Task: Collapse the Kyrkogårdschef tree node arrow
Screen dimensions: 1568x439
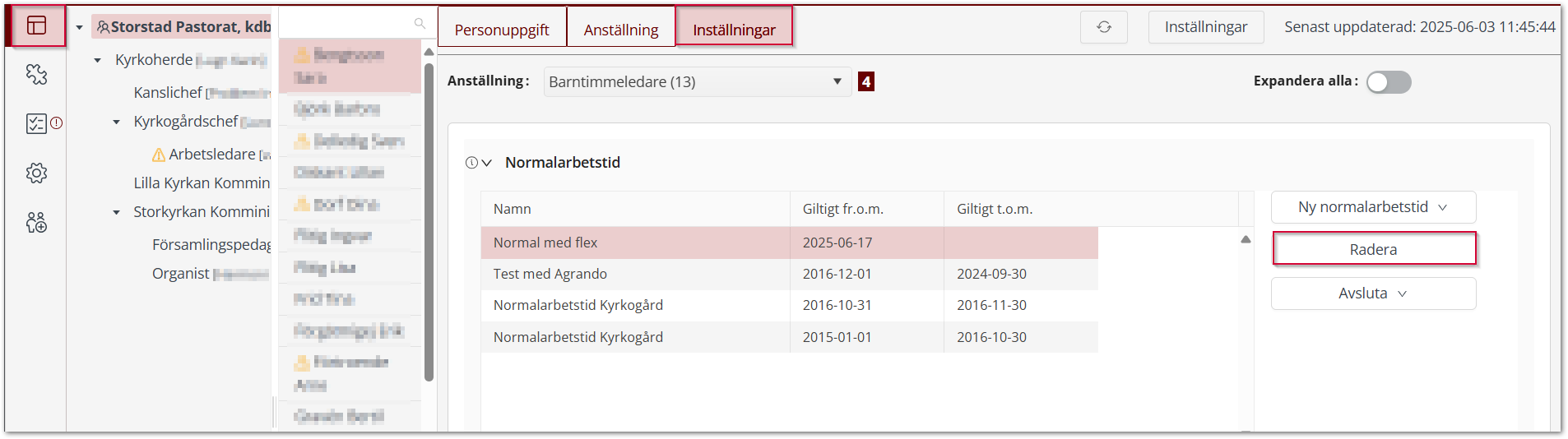Action: tap(116, 122)
